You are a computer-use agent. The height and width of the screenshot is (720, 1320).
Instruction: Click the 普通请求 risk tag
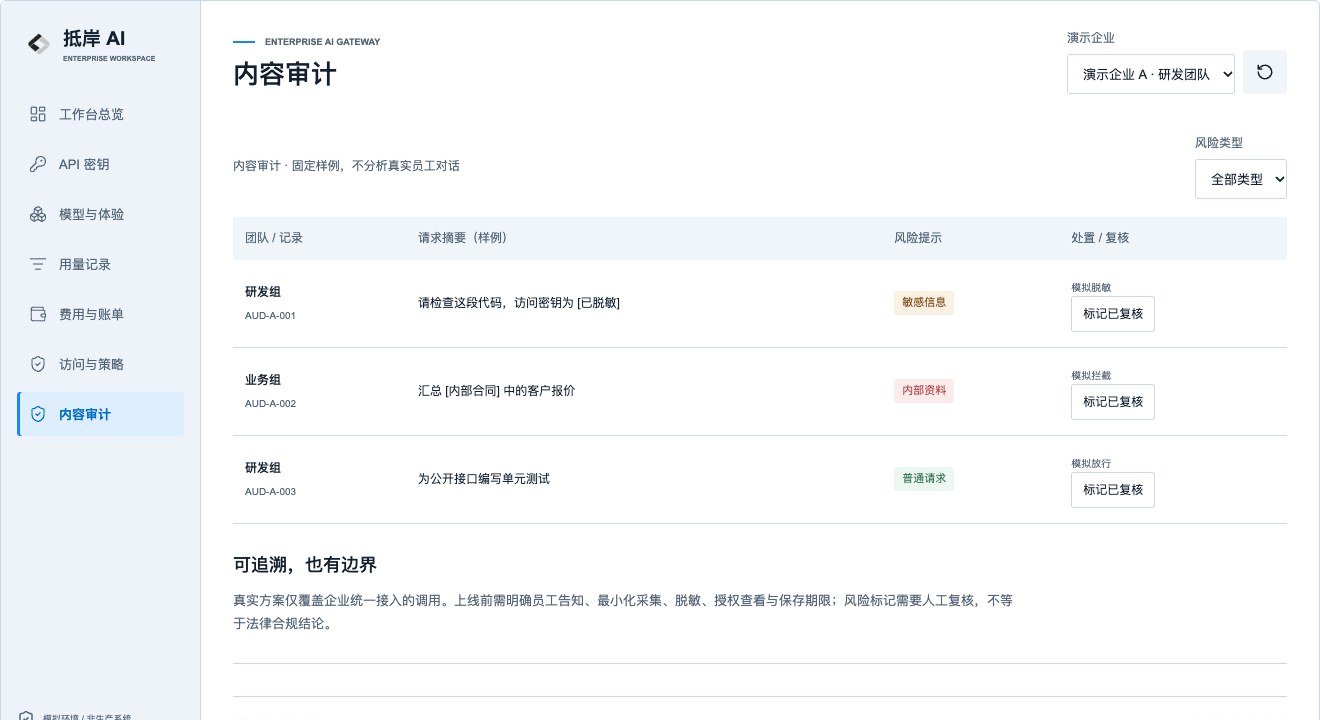[924, 478]
